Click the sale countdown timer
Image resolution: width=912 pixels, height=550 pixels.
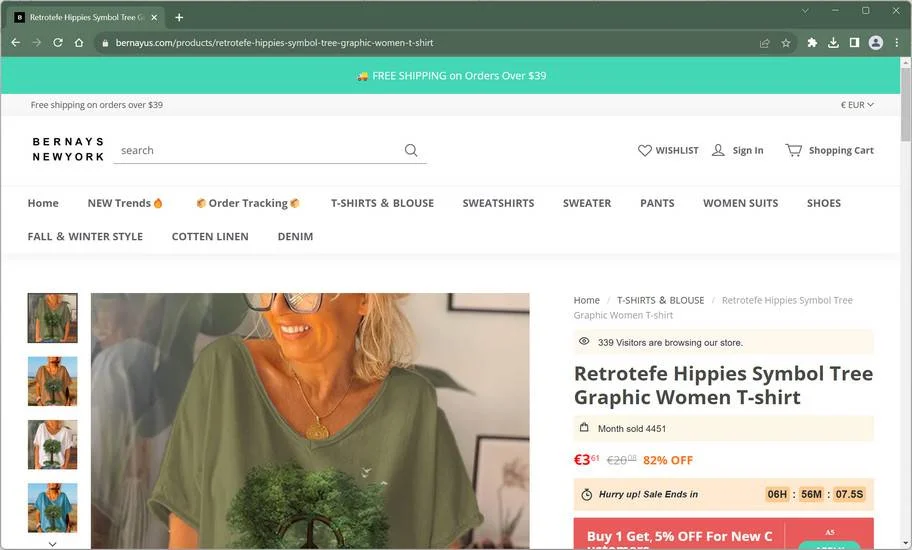815,494
